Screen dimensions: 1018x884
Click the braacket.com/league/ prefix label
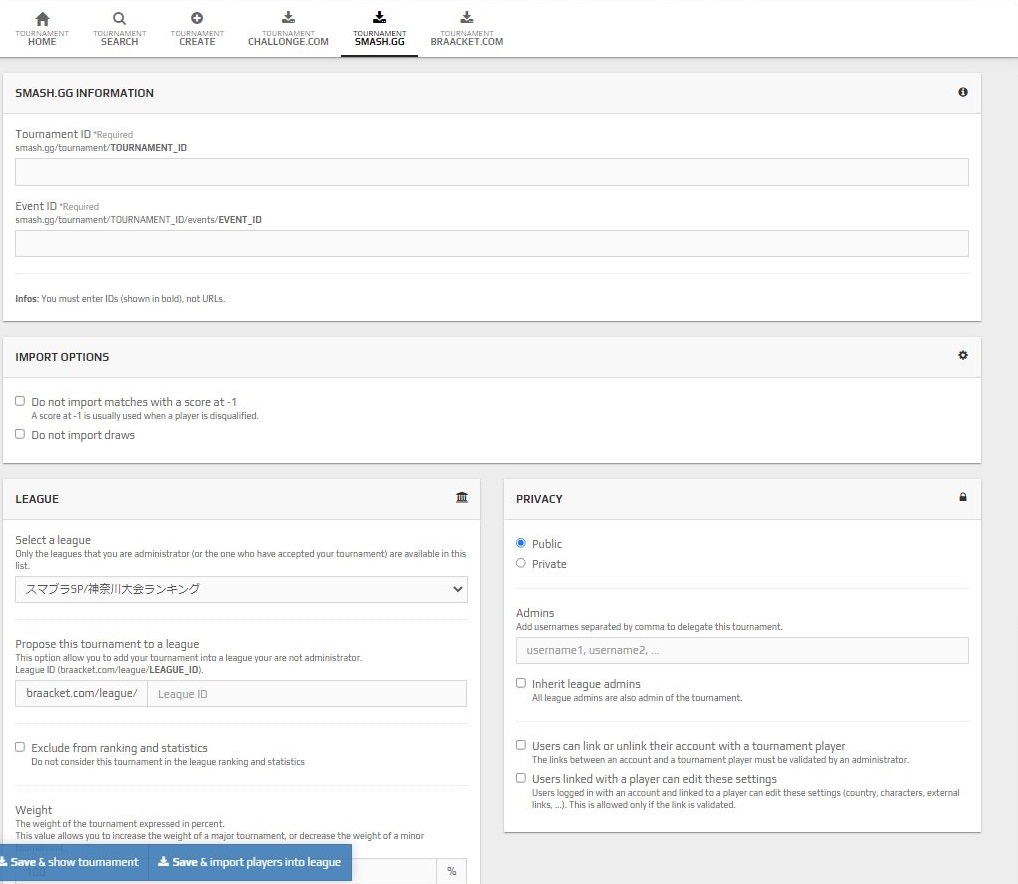(82, 693)
